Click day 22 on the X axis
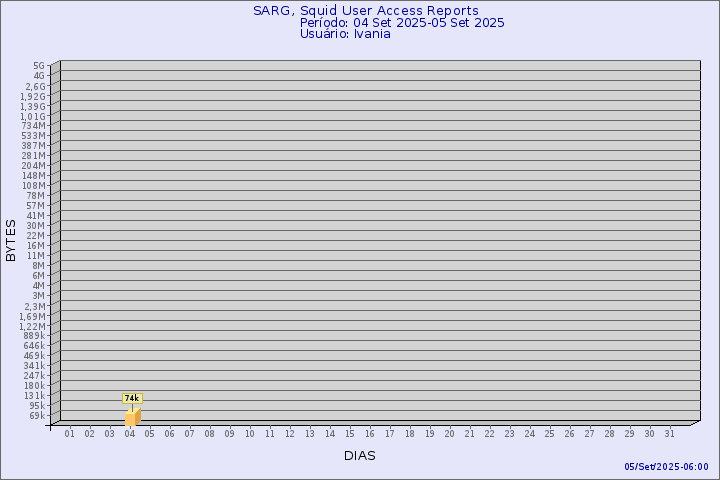720x480 pixels. click(x=490, y=433)
